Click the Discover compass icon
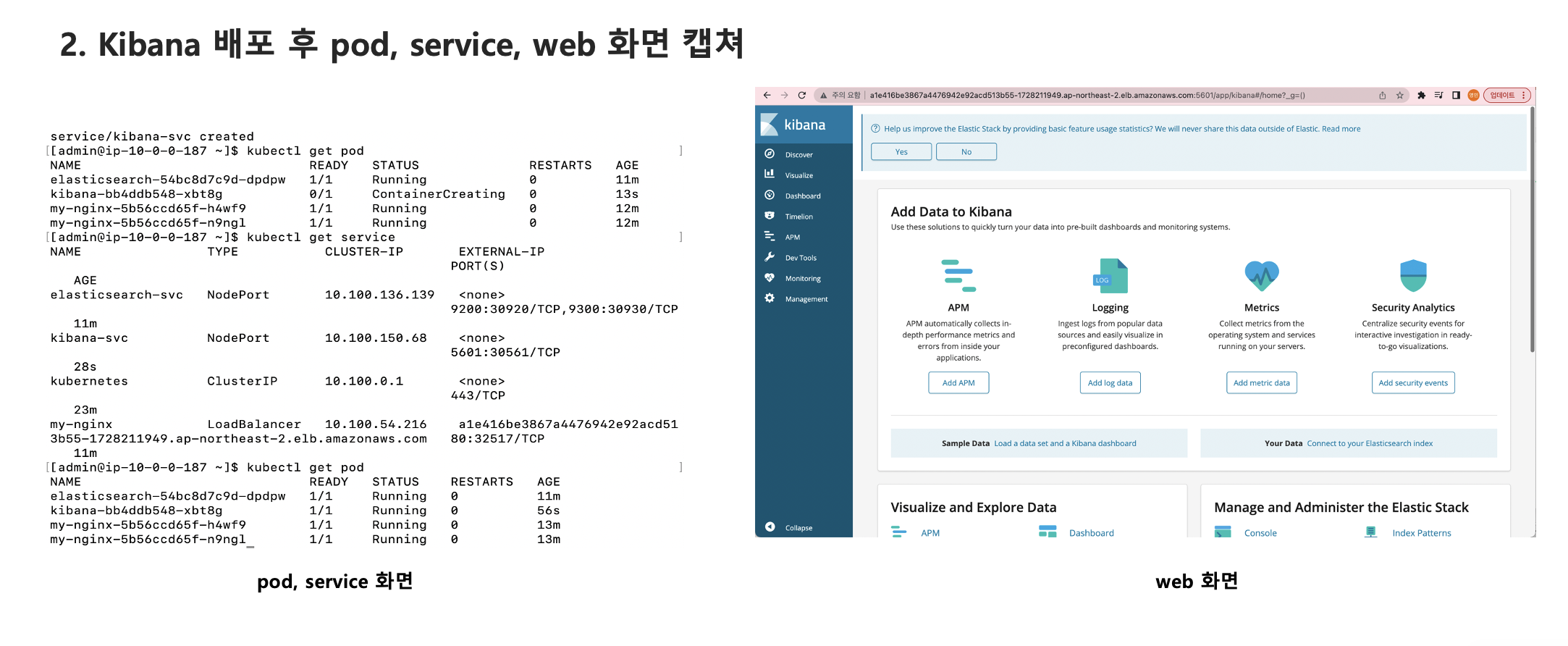This screenshot has width=1568, height=646. pyautogui.click(x=770, y=154)
